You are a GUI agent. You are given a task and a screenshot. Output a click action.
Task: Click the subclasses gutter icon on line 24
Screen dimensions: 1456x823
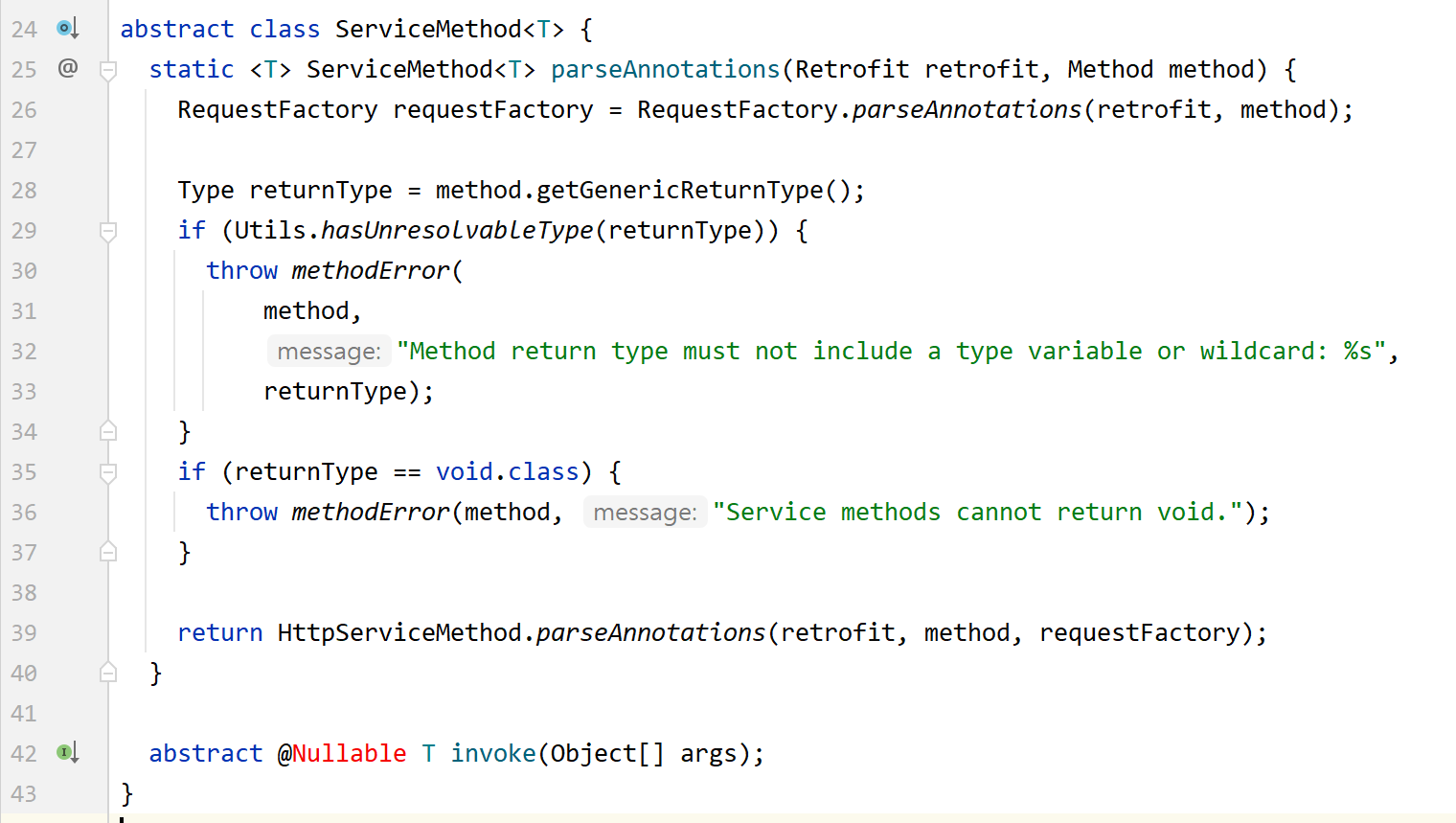tap(67, 29)
